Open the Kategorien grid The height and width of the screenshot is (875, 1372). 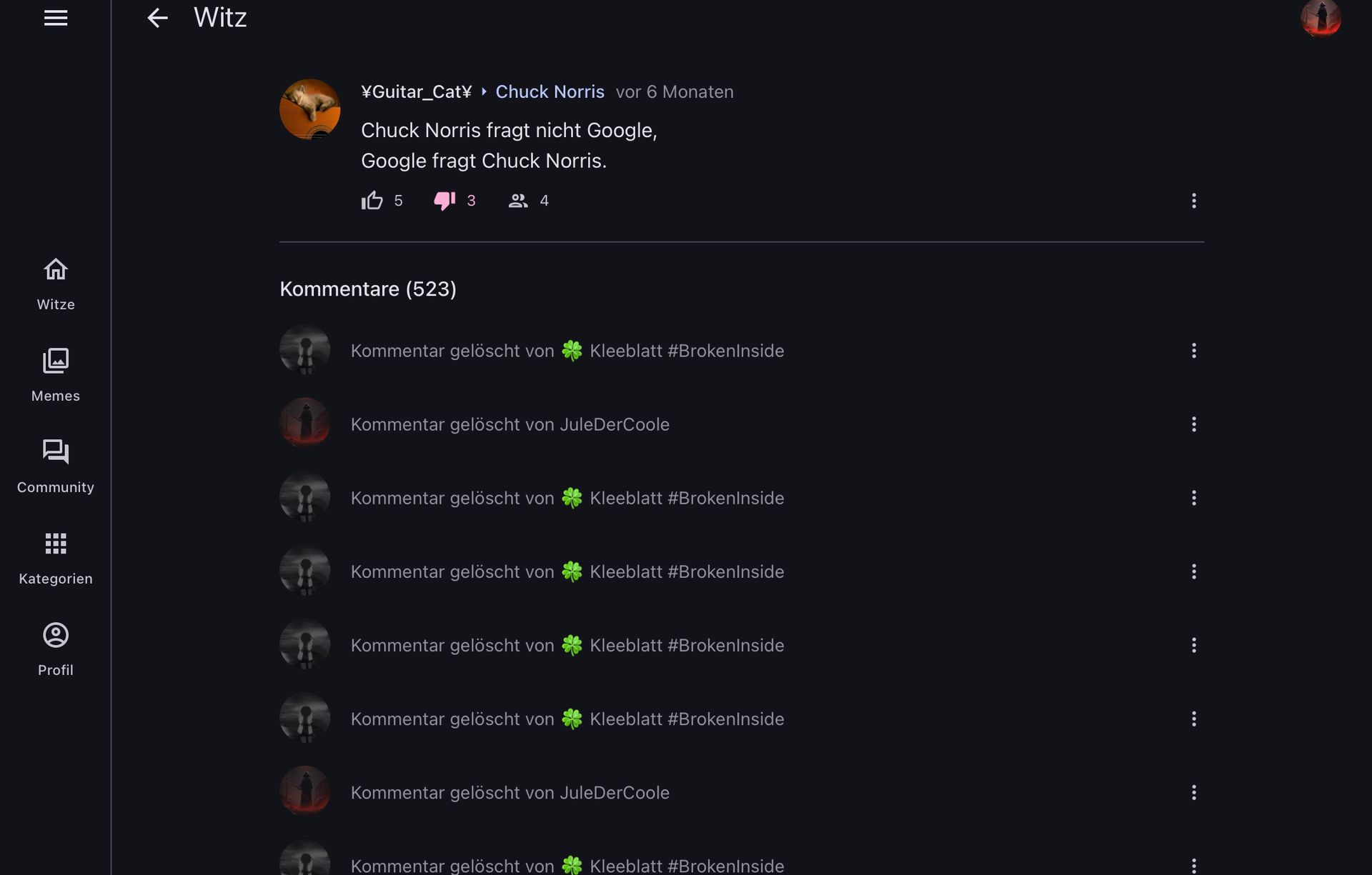click(x=56, y=558)
